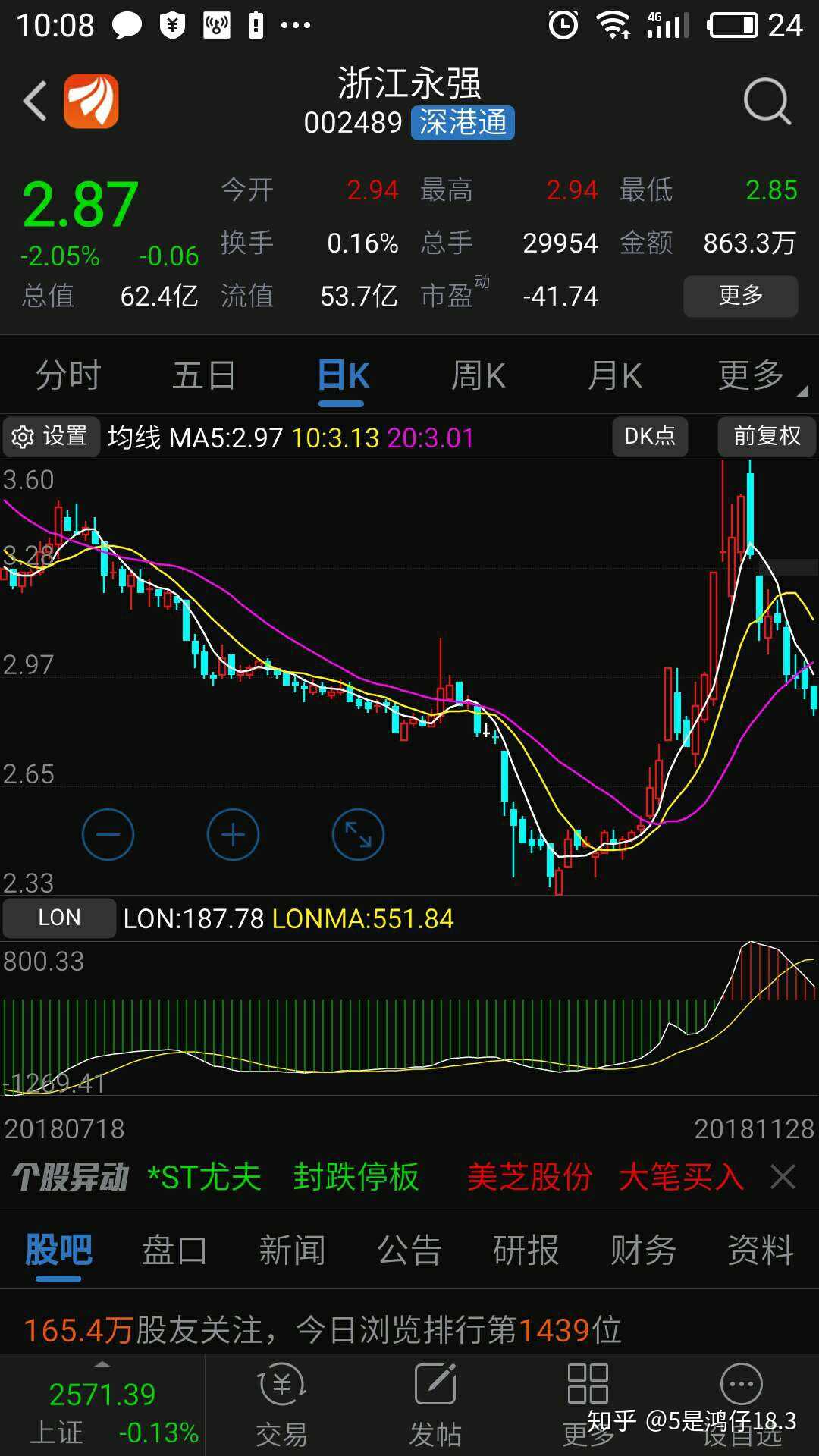Tap the WiFi status icon
Screen dimensions: 819x1456
(x=614, y=25)
